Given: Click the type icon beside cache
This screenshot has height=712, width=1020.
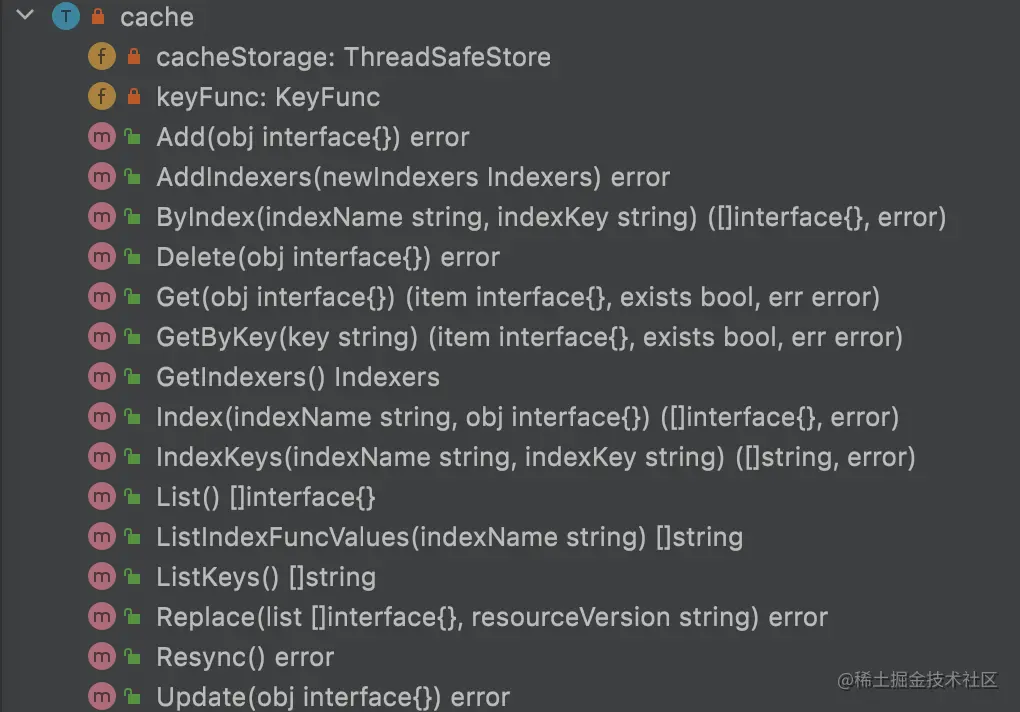Looking at the screenshot, I should pyautogui.click(x=66, y=17).
